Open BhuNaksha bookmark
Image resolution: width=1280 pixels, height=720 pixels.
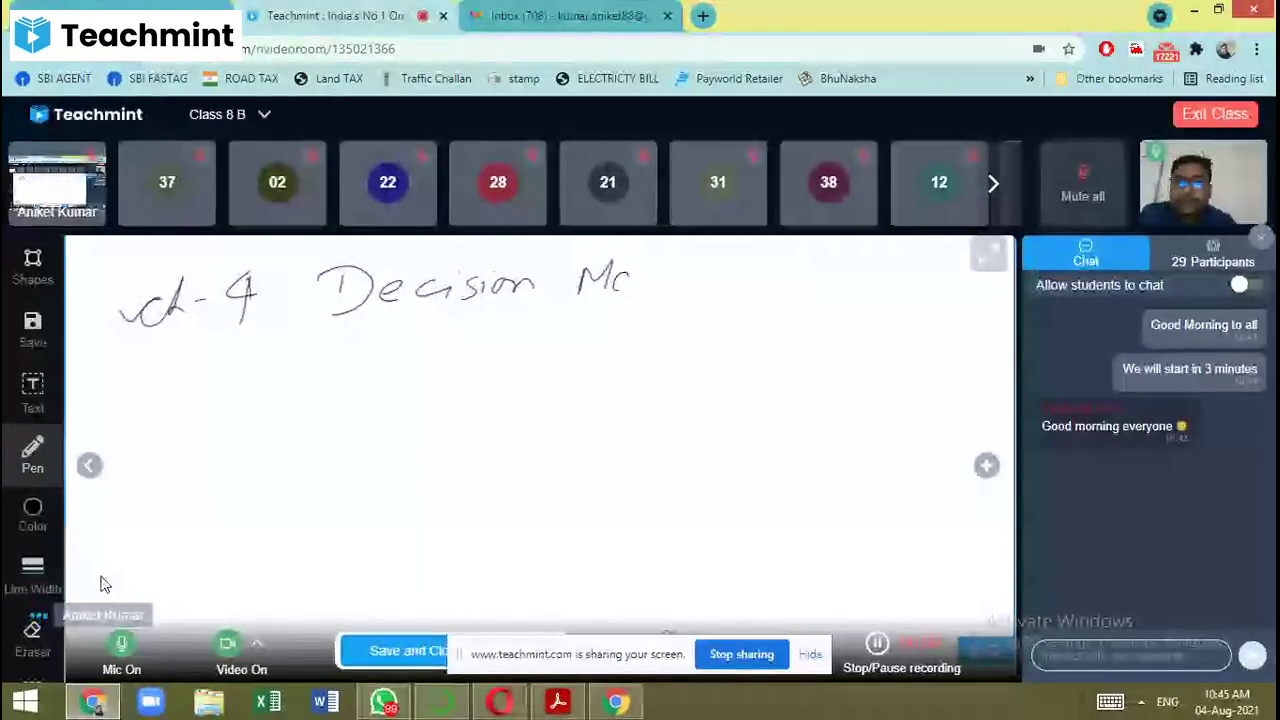(837, 78)
